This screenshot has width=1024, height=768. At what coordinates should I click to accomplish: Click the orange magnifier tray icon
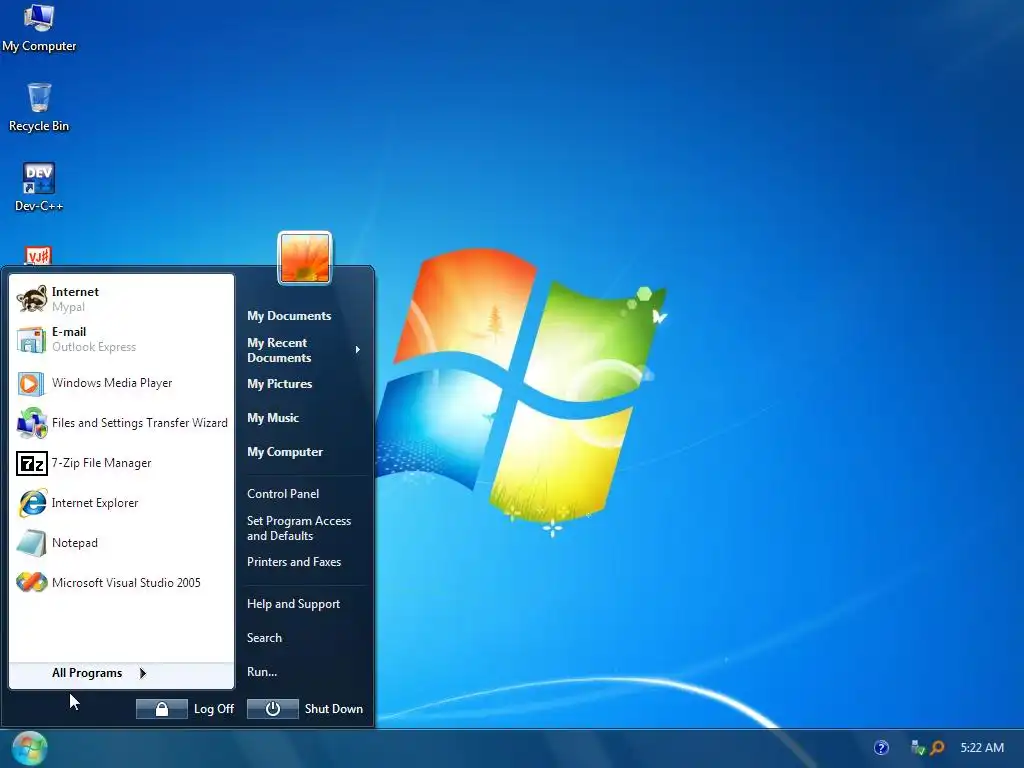(938, 748)
